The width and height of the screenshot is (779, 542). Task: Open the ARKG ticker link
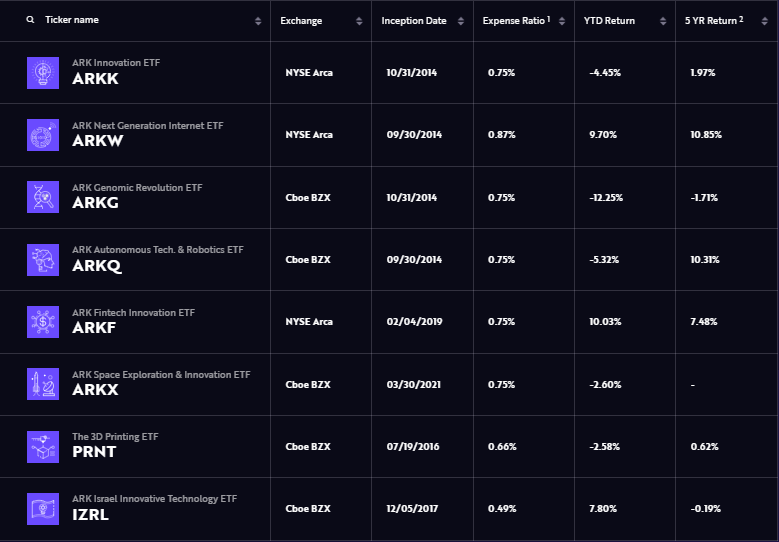(x=95, y=203)
